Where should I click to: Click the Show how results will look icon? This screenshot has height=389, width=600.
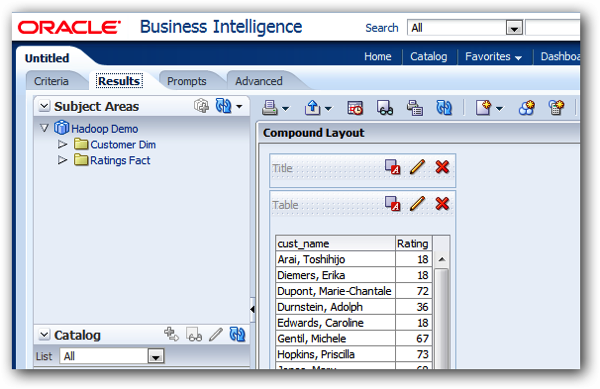click(385, 108)
